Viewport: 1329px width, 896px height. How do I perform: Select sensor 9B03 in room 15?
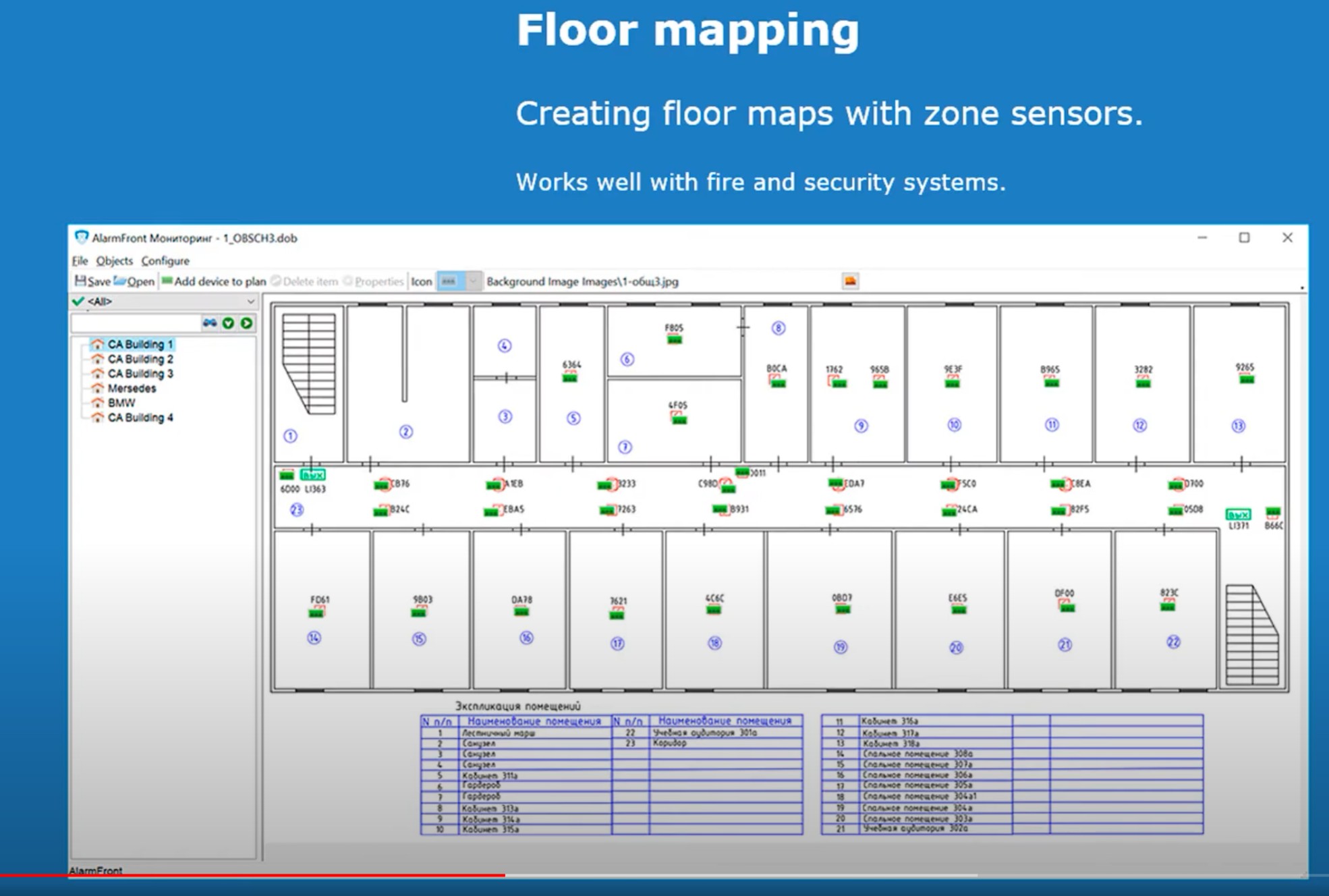pos(419,612)
